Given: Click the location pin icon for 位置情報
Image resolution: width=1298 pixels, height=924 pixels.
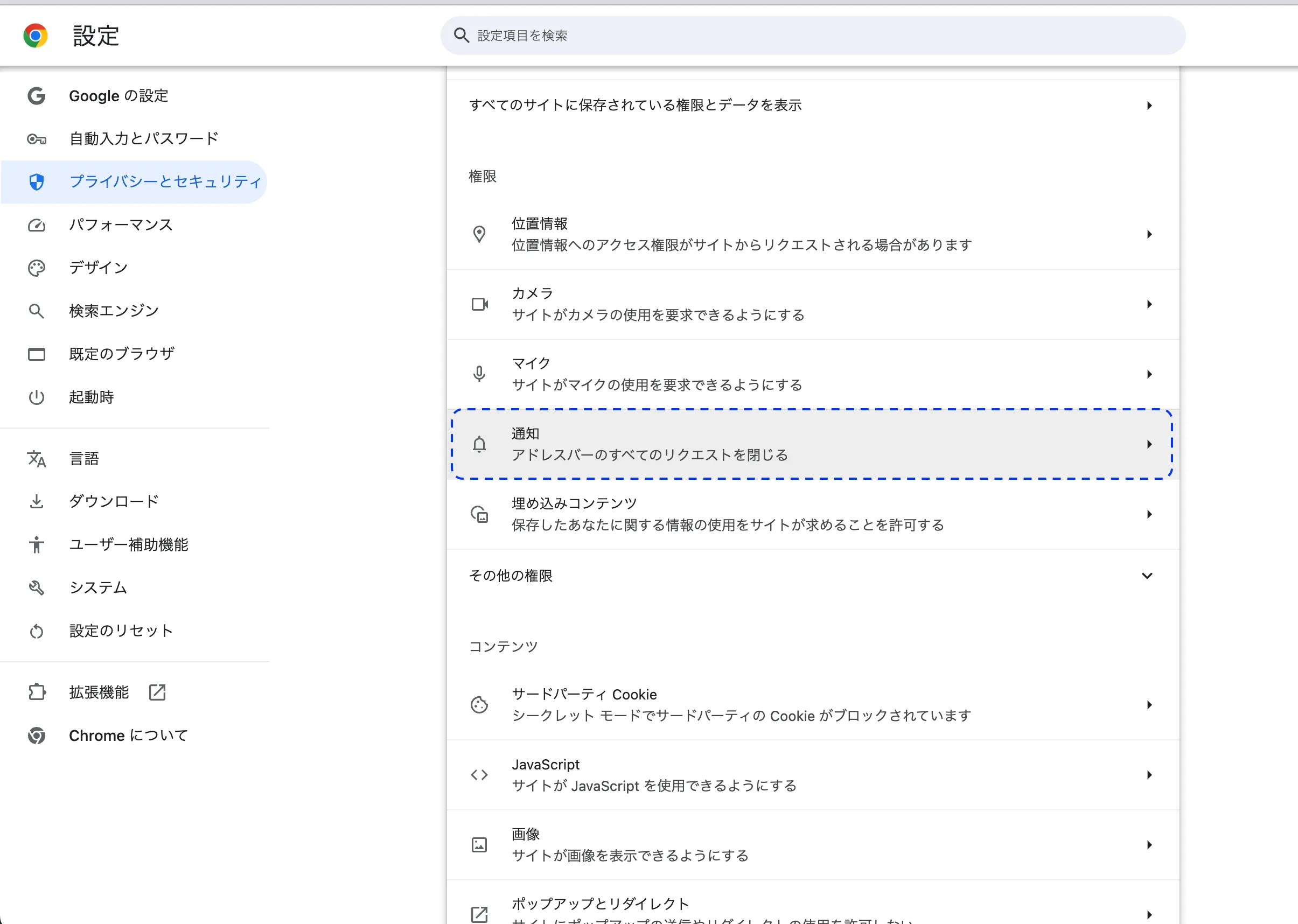Looking at the screenshot, I should click(x=479, y=234).
